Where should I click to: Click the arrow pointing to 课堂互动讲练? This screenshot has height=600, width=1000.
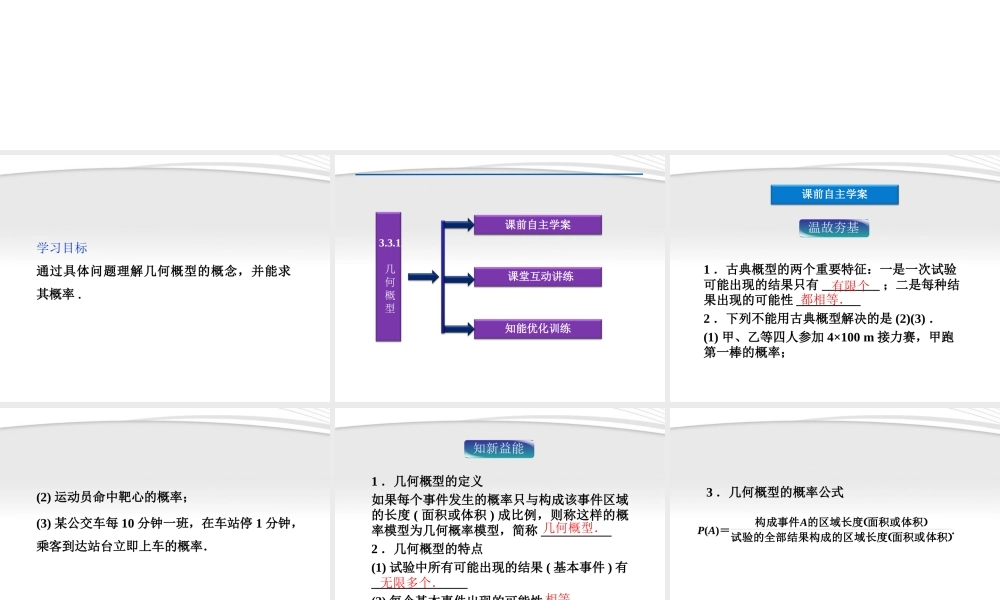coord(458,277)
